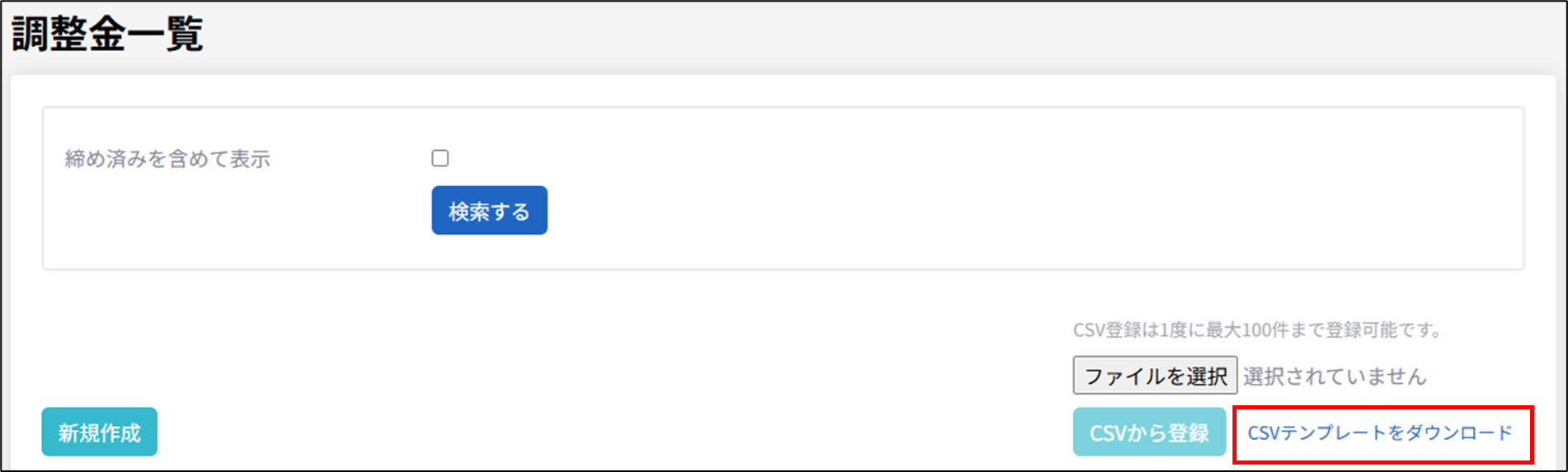
Task: Click the CSVから登録 button
Action: click(x=1148, y=432)
